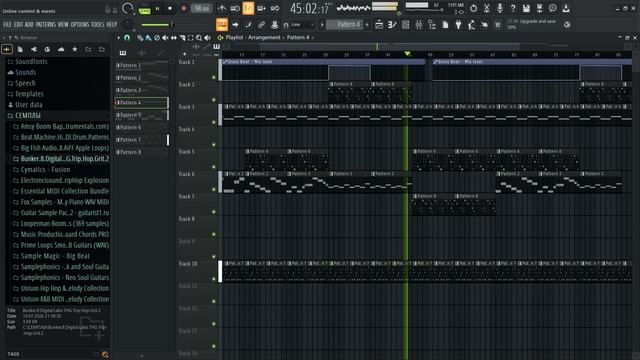Mute Track 1 with its green dot
Screen dimensions: 640x360
(x=213, y=77)
